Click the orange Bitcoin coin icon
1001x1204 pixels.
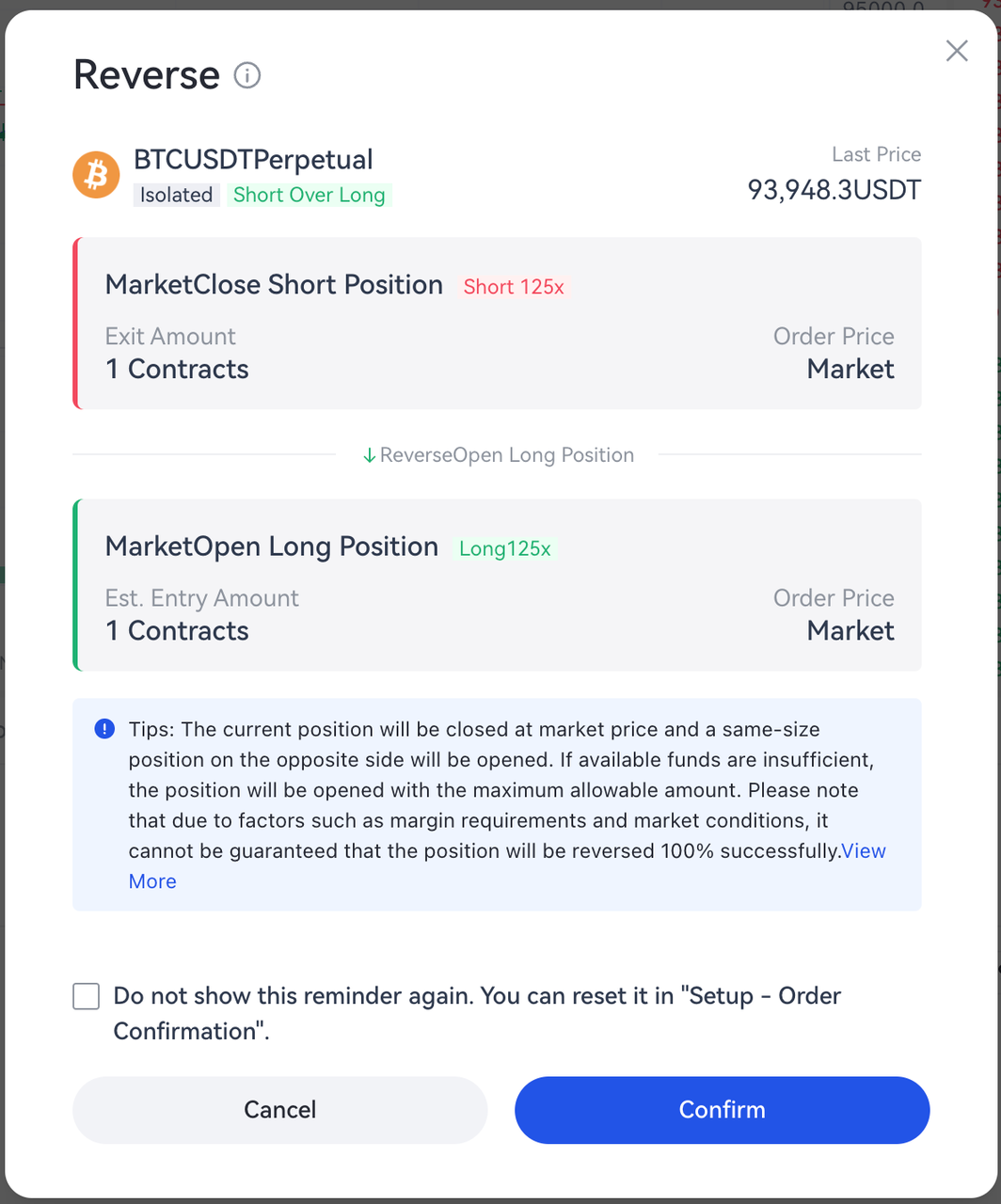[x=96, y=175]
